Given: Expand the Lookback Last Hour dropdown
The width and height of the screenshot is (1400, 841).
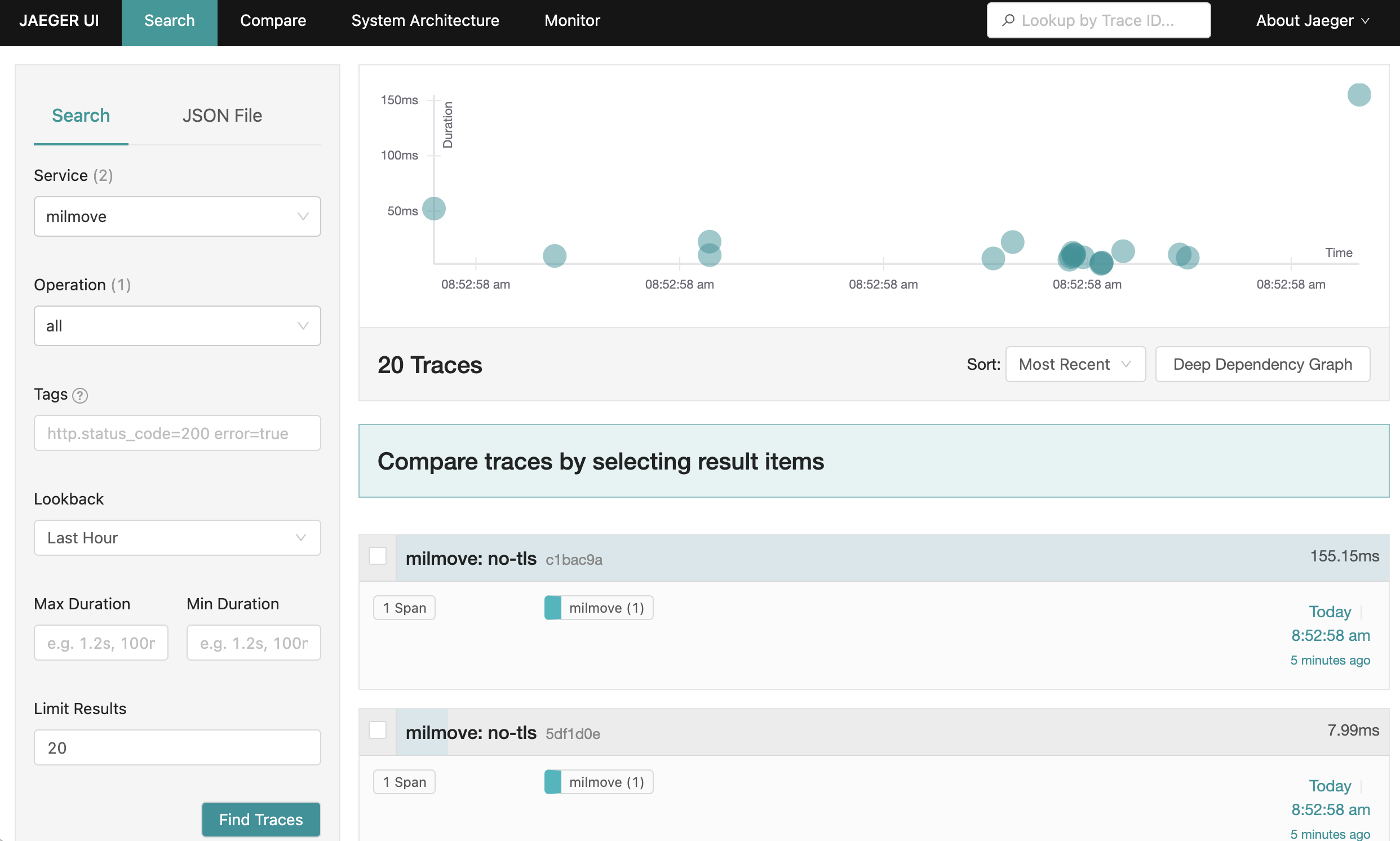Looking at the screenshot, I should 178,537.
